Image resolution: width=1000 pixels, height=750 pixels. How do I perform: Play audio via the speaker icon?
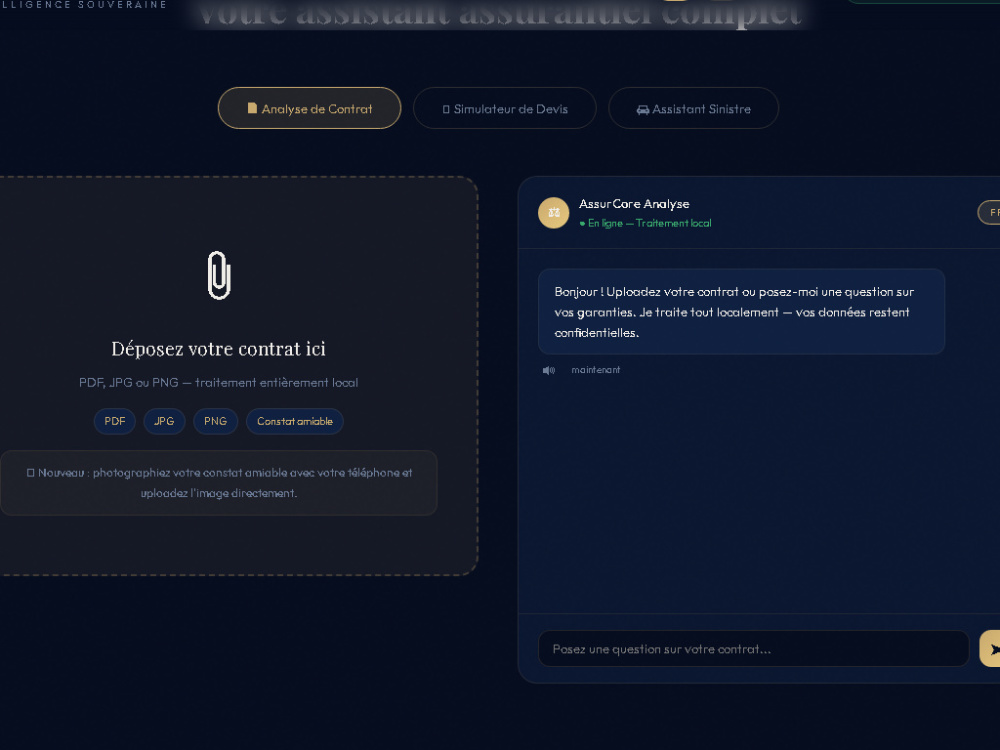548,371
